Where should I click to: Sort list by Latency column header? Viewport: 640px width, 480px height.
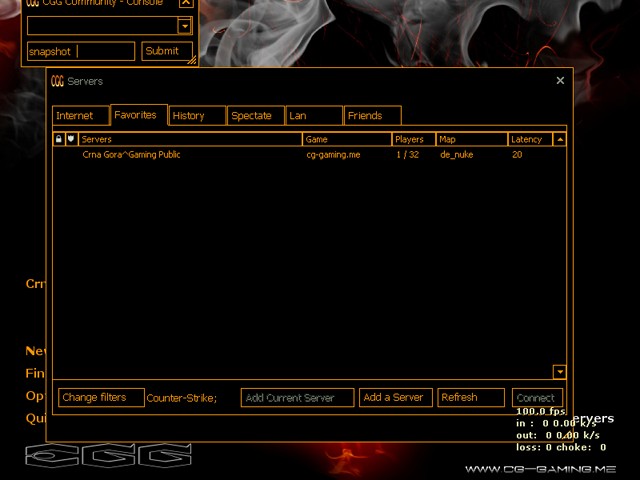pos(530,139)
